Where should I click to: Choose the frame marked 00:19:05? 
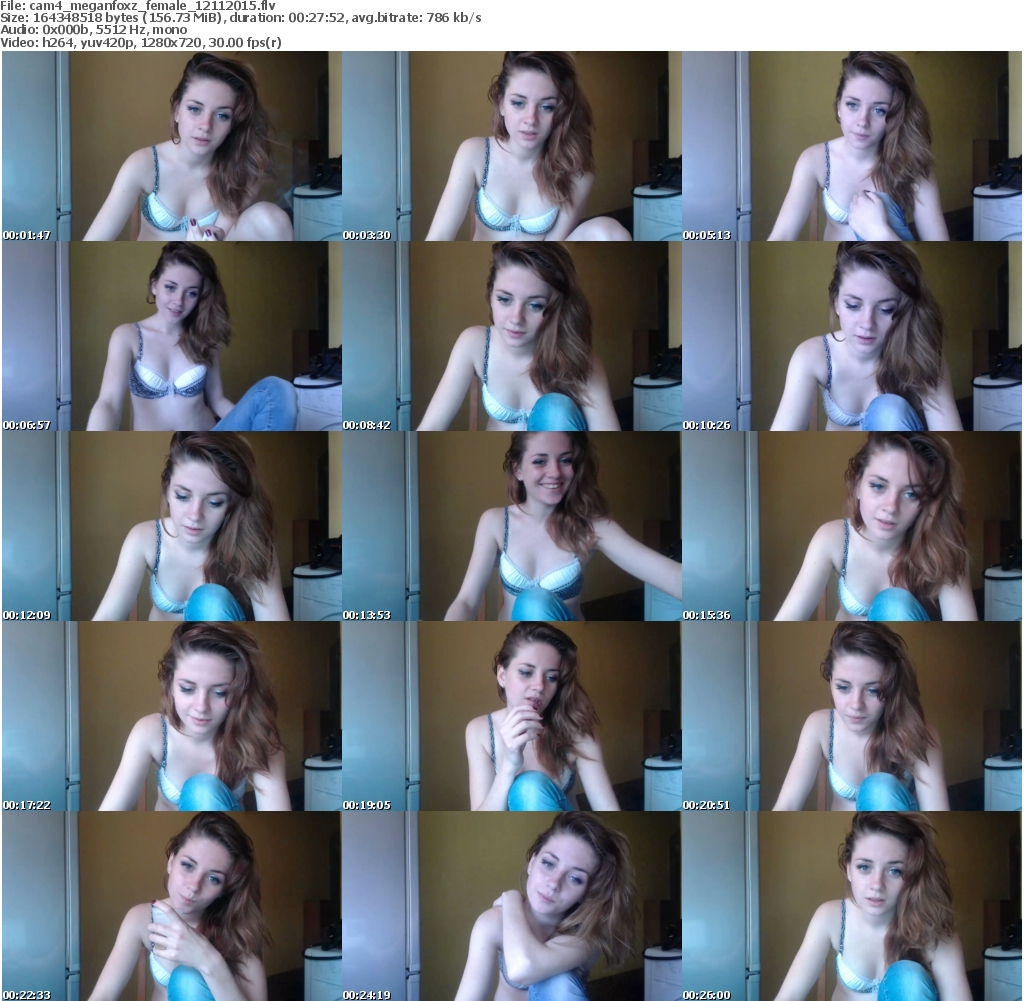tap(512, 716)
